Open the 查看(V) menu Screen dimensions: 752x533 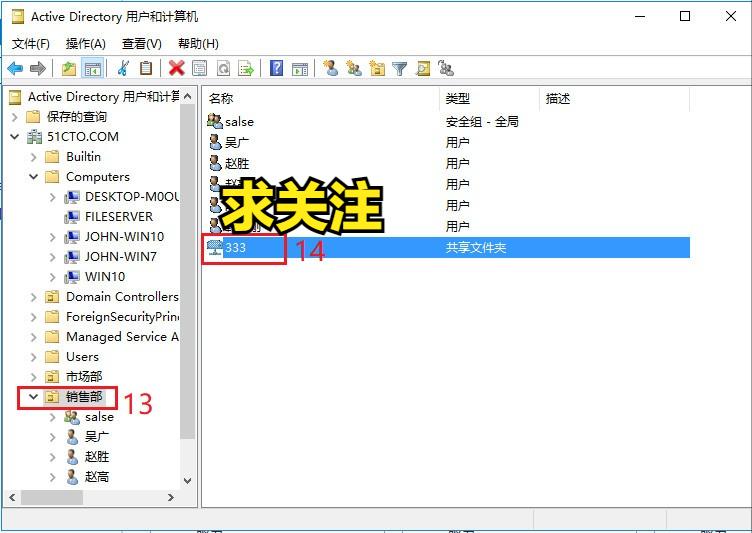point(141,44)
